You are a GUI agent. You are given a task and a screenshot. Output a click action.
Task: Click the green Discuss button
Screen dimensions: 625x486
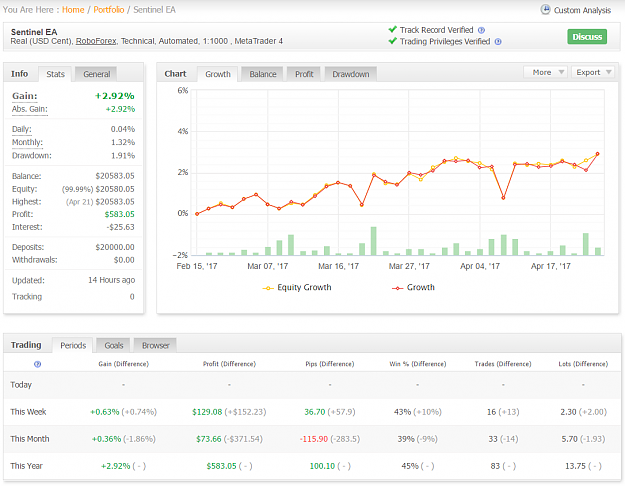pyautogui.click(x=587, y=37)
